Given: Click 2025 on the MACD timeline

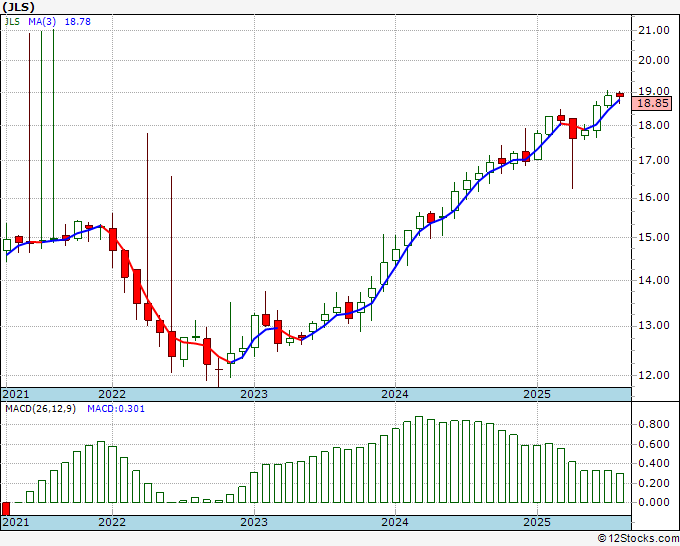Looking at the screenshot, I should coord(537,522).
